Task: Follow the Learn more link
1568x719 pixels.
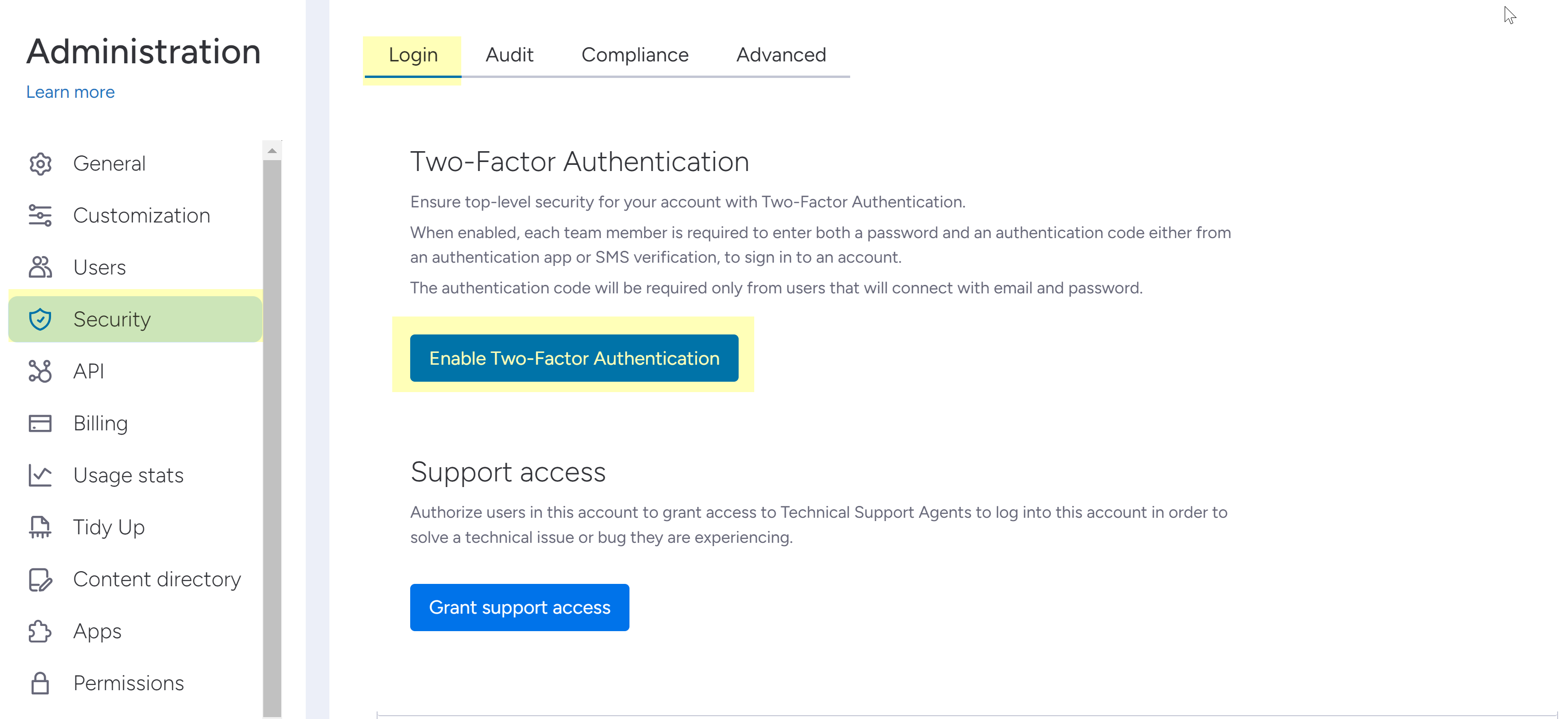Action: click(70, 92)
